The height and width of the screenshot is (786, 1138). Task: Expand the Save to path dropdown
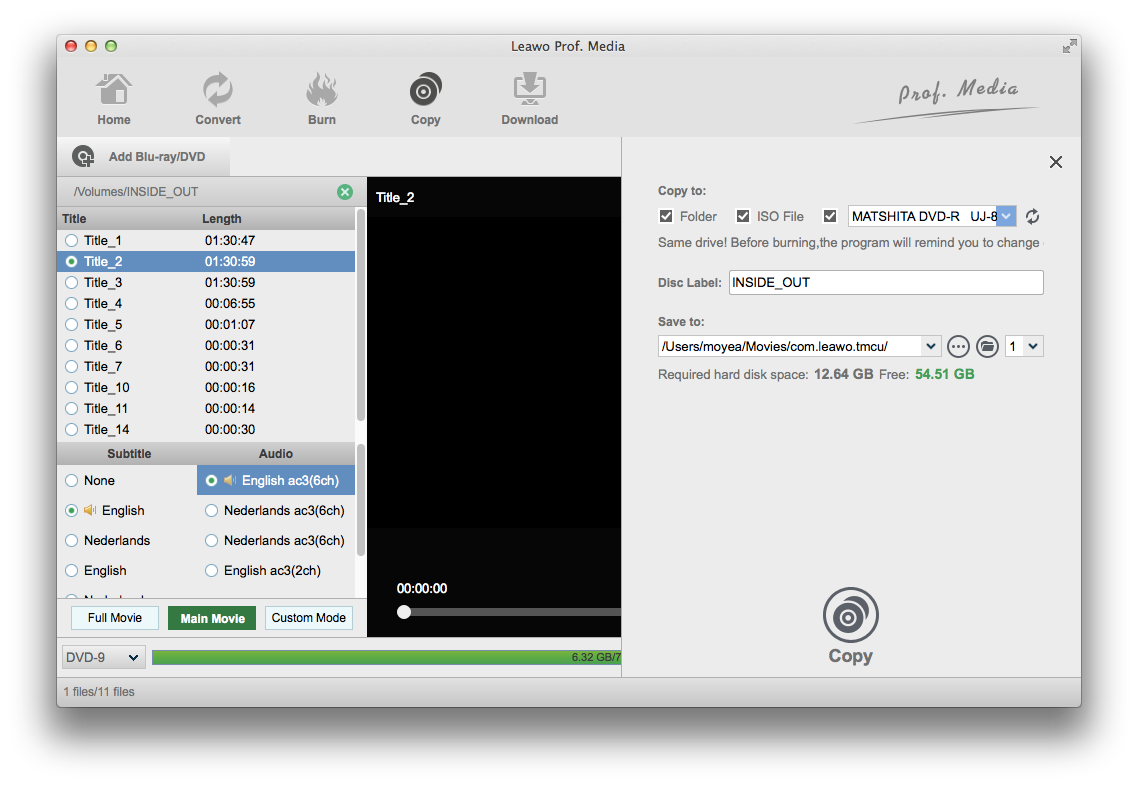[930, 346]
